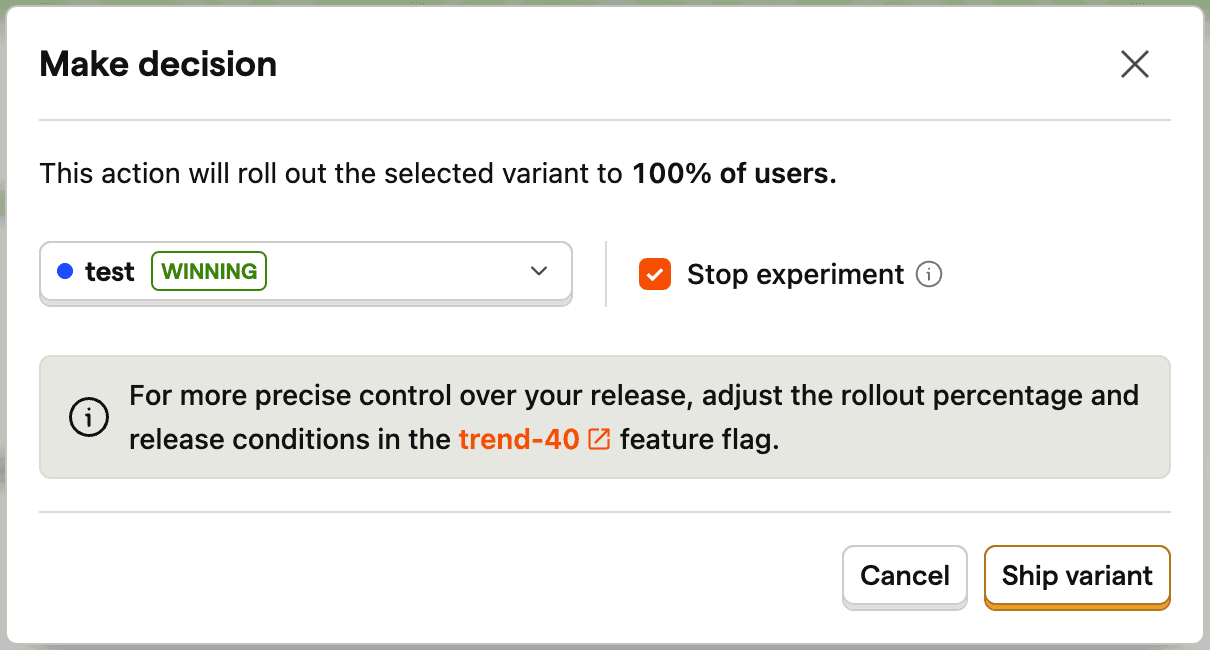Click the Make decision dialog title
Viewport: 1210px width, 650px height.
click(x=158, y=65)
